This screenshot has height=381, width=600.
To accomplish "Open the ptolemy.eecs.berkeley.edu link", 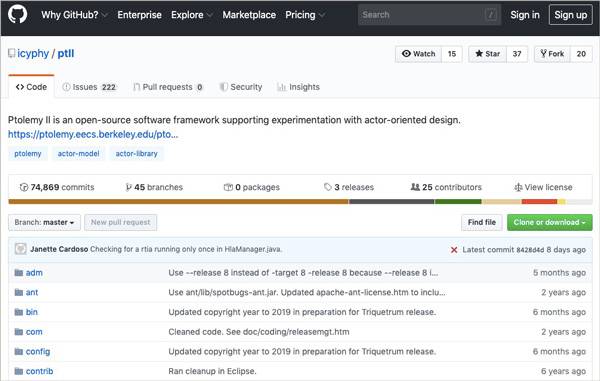I will (93, 134).
